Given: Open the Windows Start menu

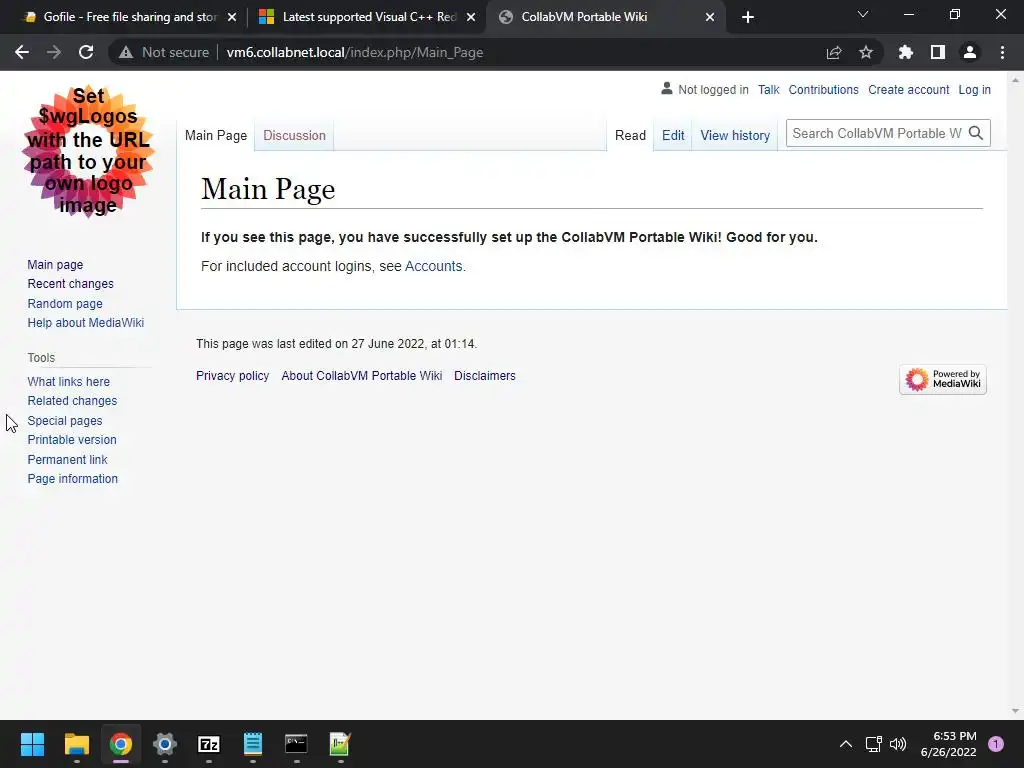Looking at the screenshot, I should [32, 744].
